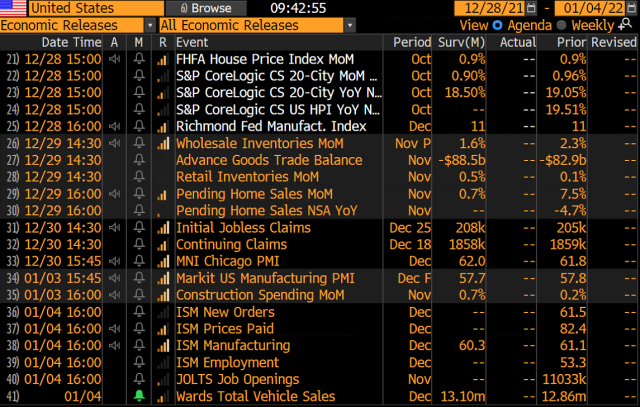Viewport: 640px width, 407px height.
Task: Open S&P CoreLogic CS 20-City MoM event
Action: coord(276,76)
